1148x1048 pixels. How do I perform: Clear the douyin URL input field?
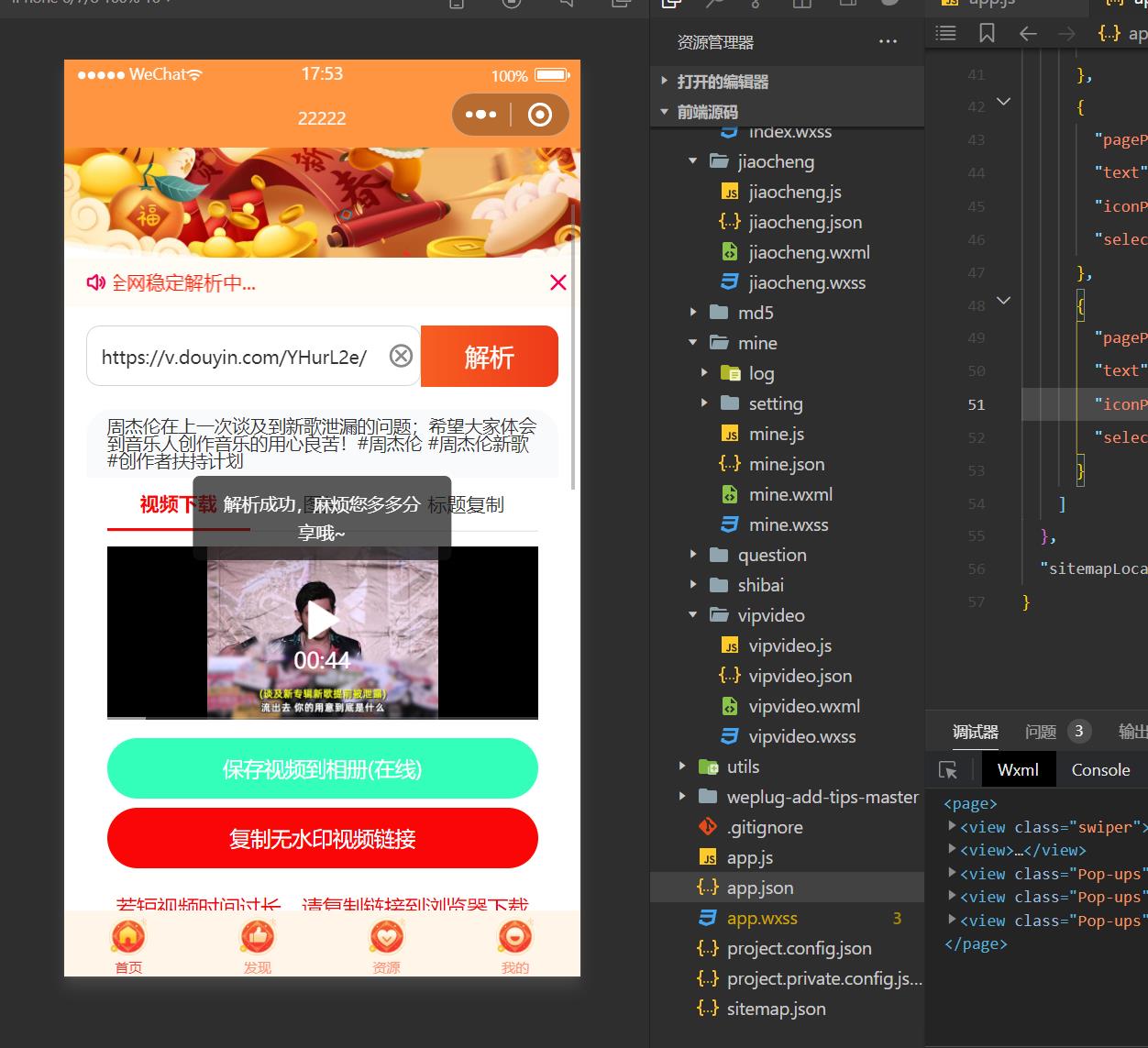click(x=401, y=356)
